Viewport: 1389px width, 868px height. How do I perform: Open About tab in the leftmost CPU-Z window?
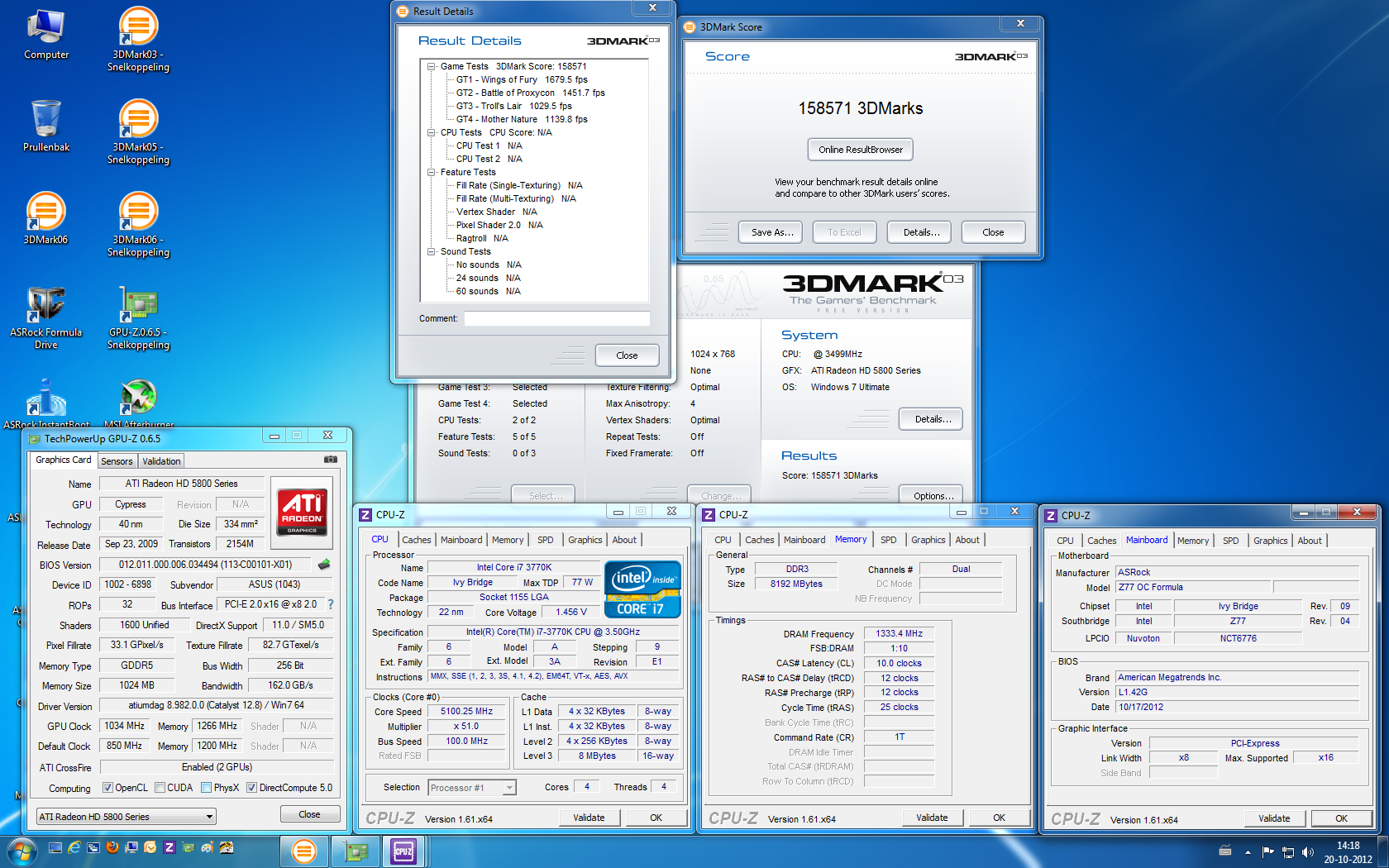(x=624, y=540)
